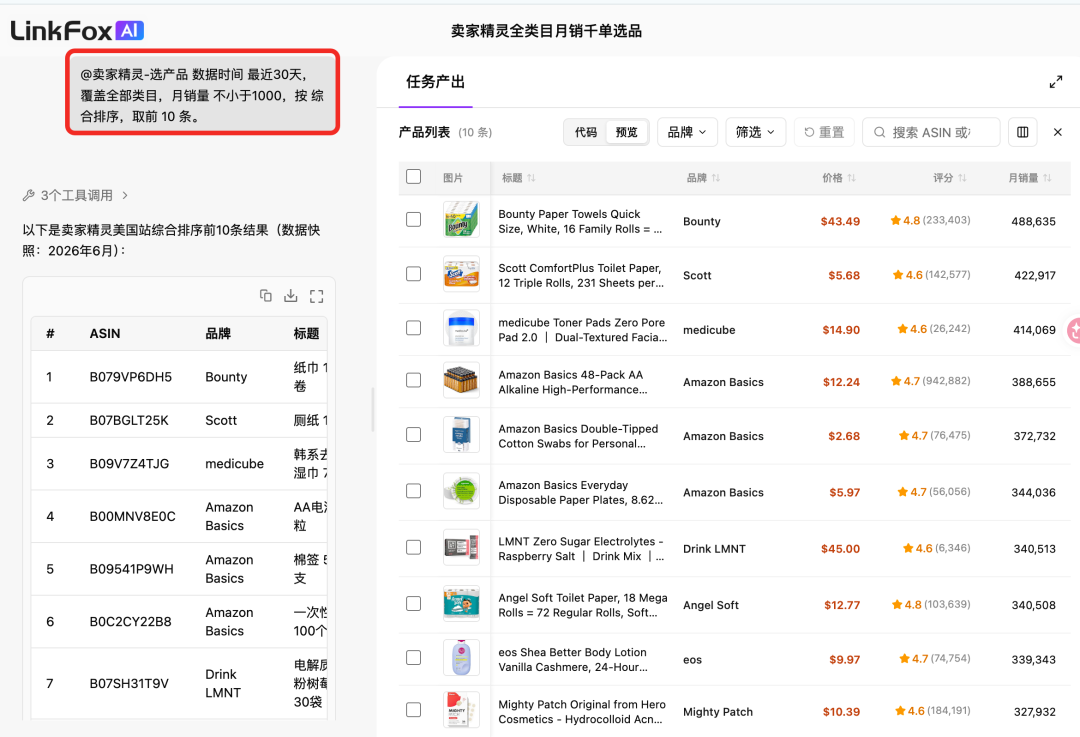Viewport: 1080px width, 737px height.
Task: Check the Amazon Basics 48-Pack AA row
Action: pyautogui.click(x=413, y=380)
